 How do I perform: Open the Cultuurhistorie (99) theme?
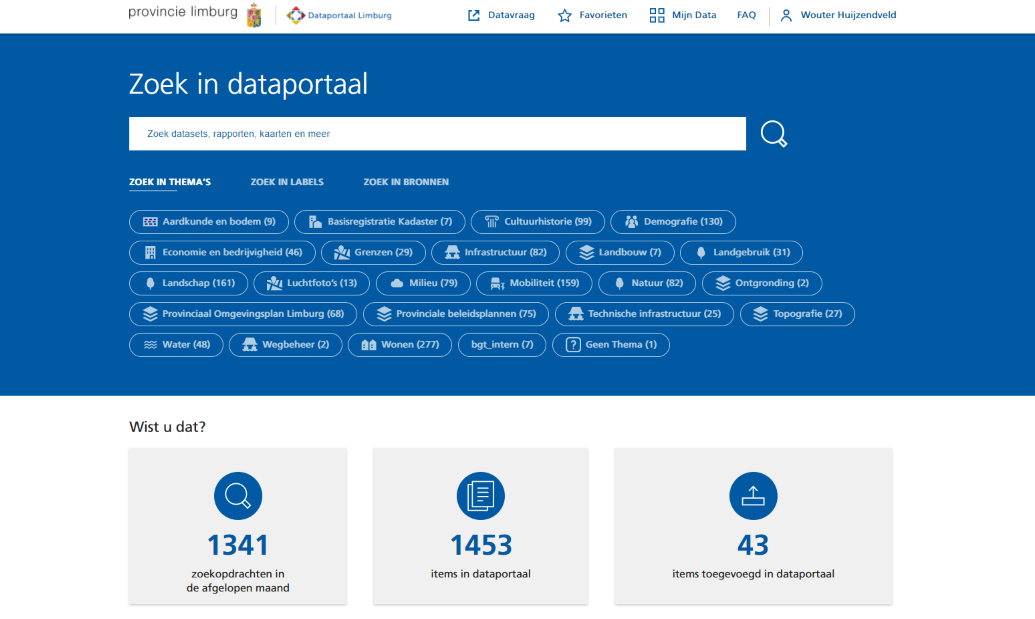538,222
